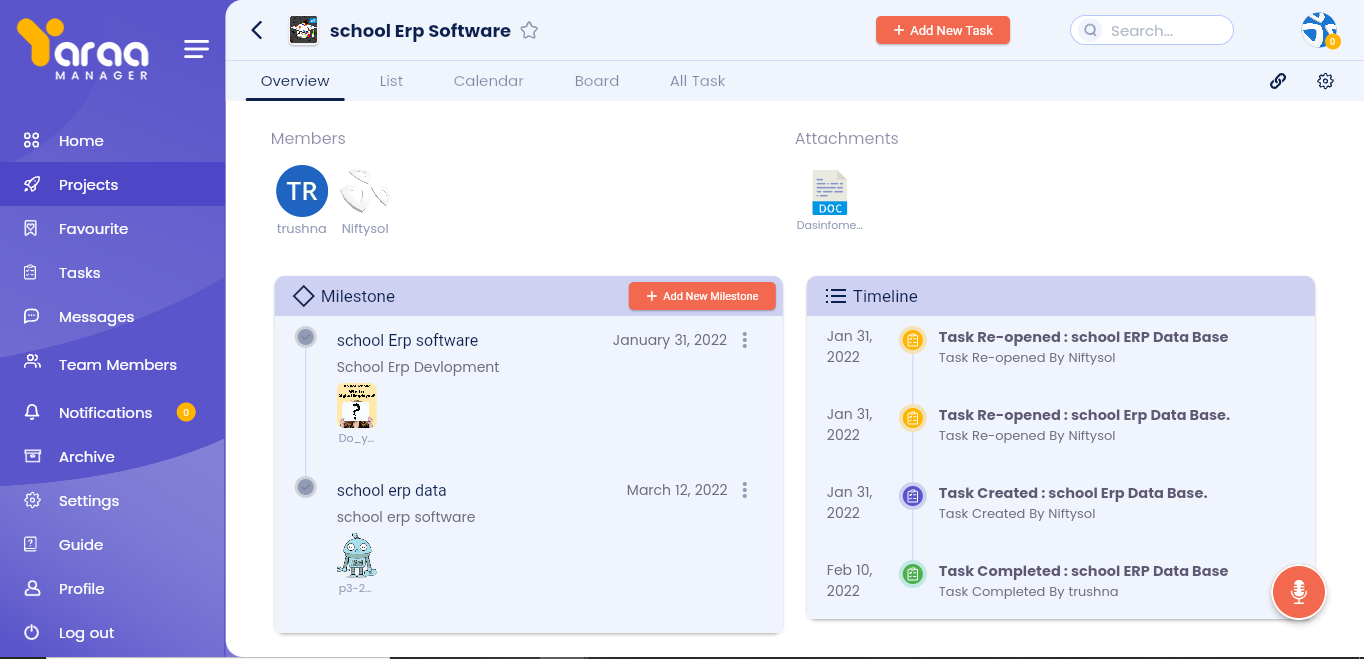Select trushna member avatar
The width and height of the screenshot is (1364, 659).
tap(302, 191)
